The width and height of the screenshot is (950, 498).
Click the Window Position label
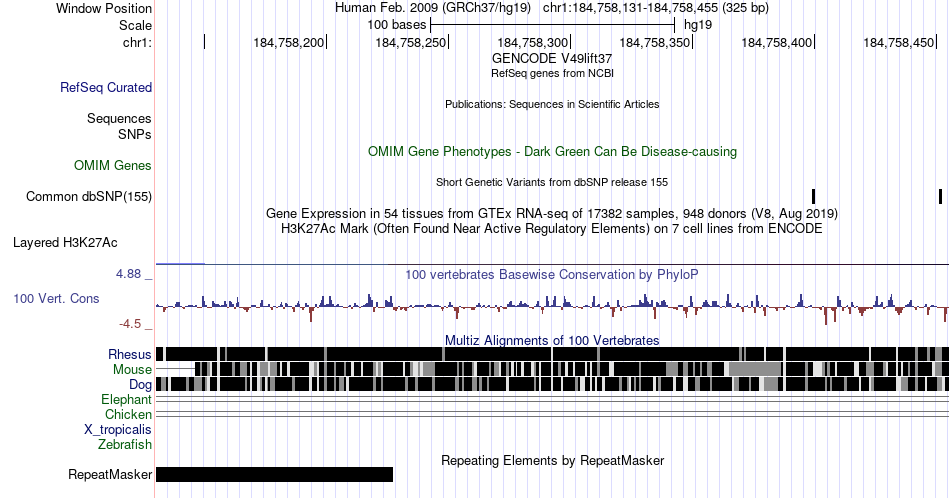[x=104, y=8]
